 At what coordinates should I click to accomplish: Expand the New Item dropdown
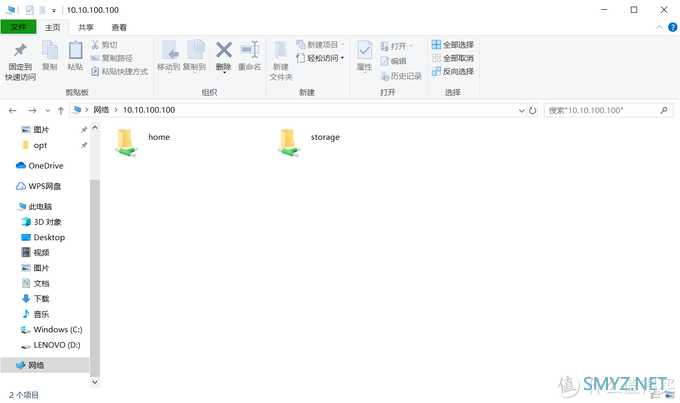323,45
